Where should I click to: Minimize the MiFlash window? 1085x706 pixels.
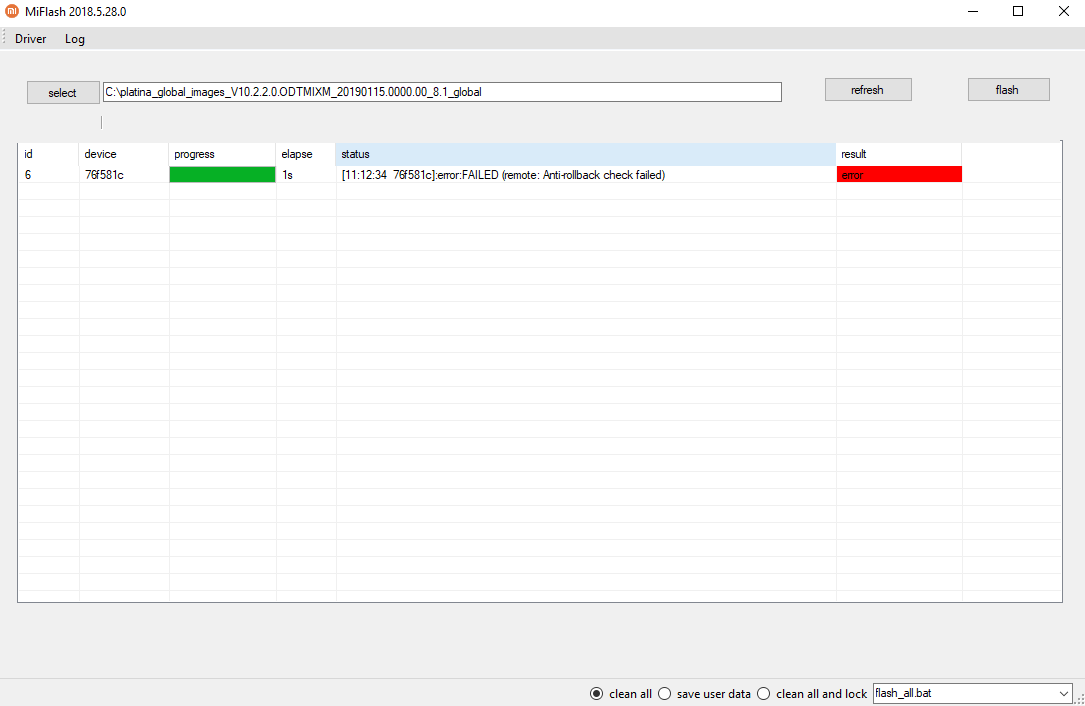pyautogui.click(x=973, y=12)
